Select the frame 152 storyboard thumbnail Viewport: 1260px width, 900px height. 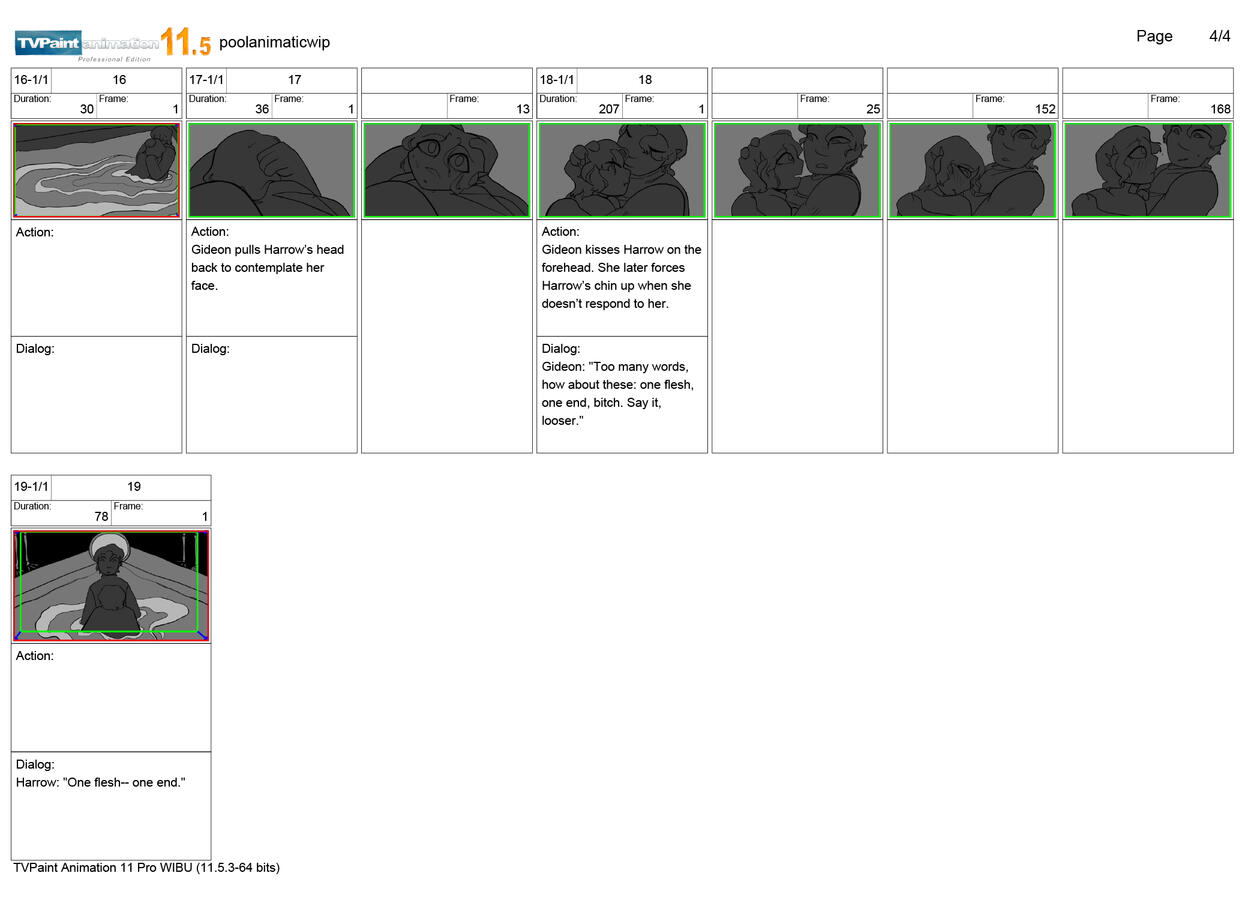(972, 170)
